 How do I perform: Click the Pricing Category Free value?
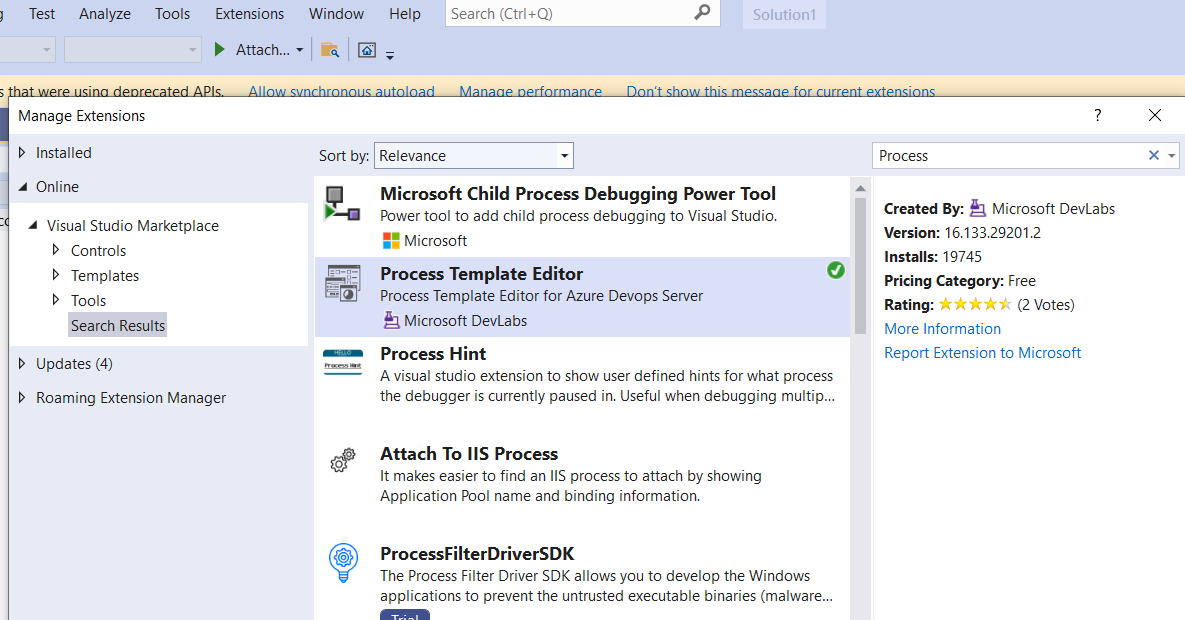point(1022,281)
